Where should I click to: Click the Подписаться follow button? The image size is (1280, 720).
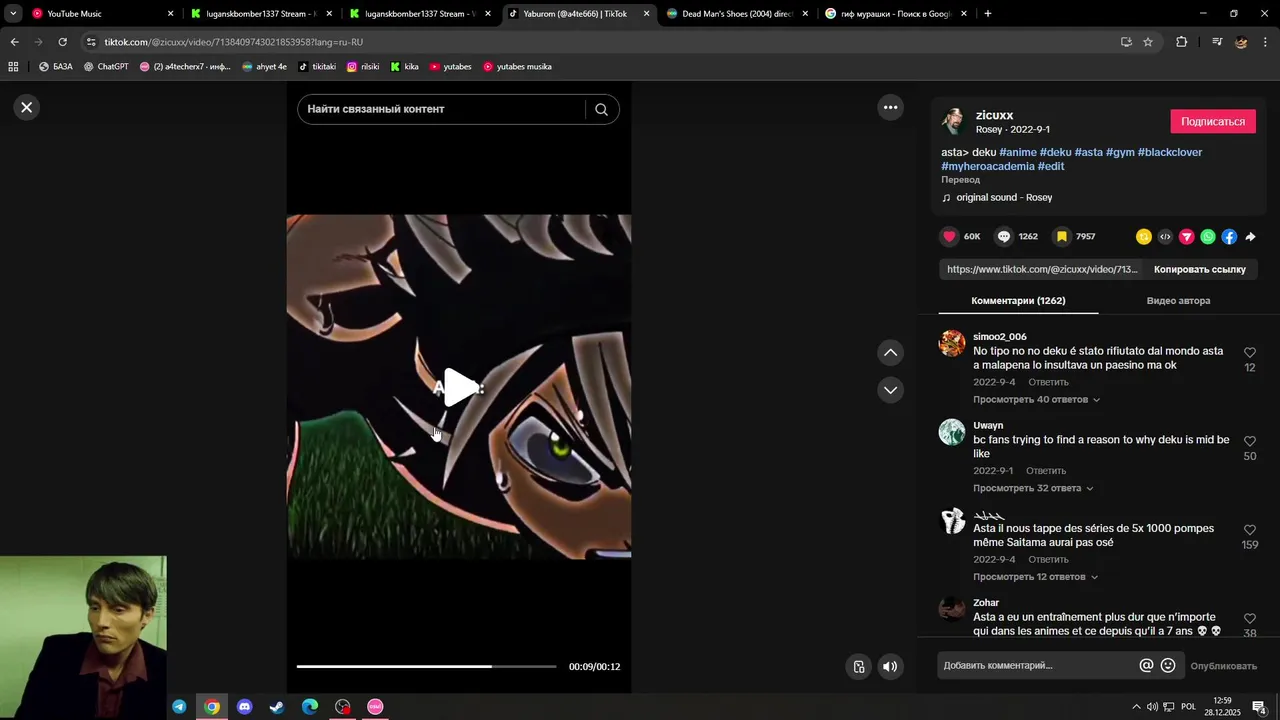[1213, 121]
